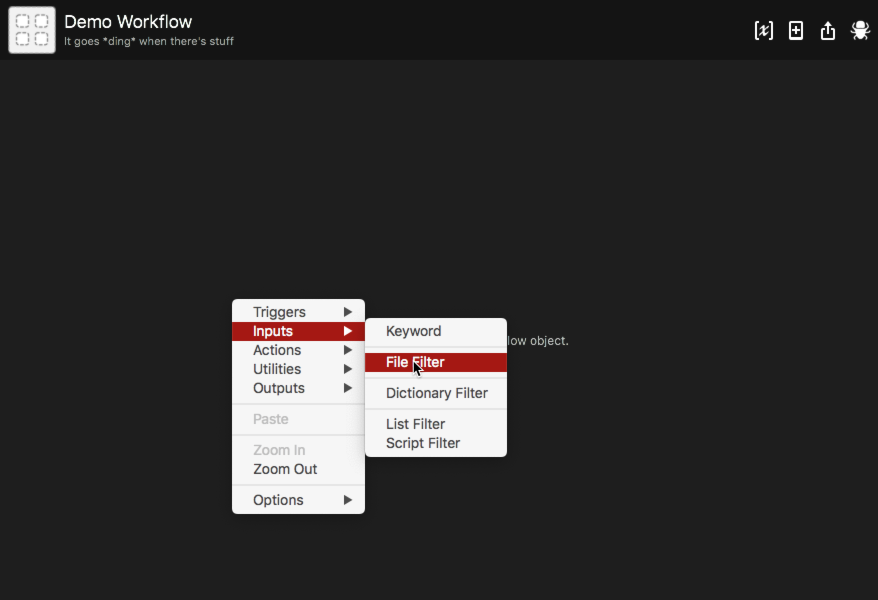The image size is (878, 600).
Task: Click Zoom Out in context menu
Action: (x=285, y=469)
